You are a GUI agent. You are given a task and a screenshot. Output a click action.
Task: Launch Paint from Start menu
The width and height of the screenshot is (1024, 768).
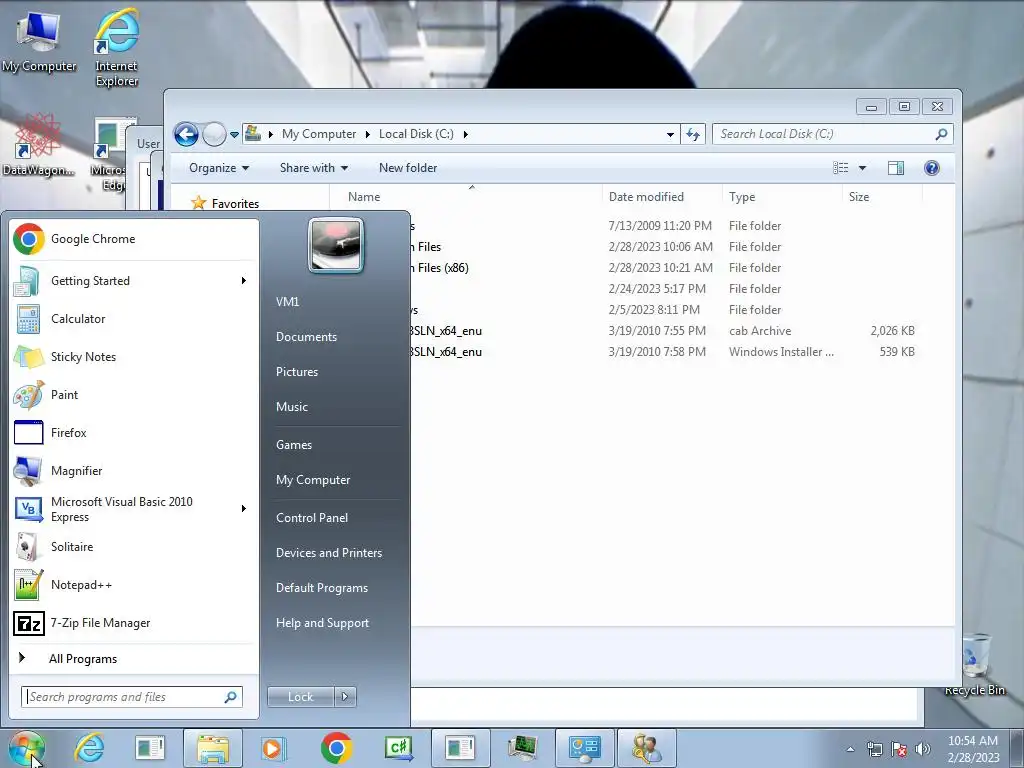click(134, 394)
